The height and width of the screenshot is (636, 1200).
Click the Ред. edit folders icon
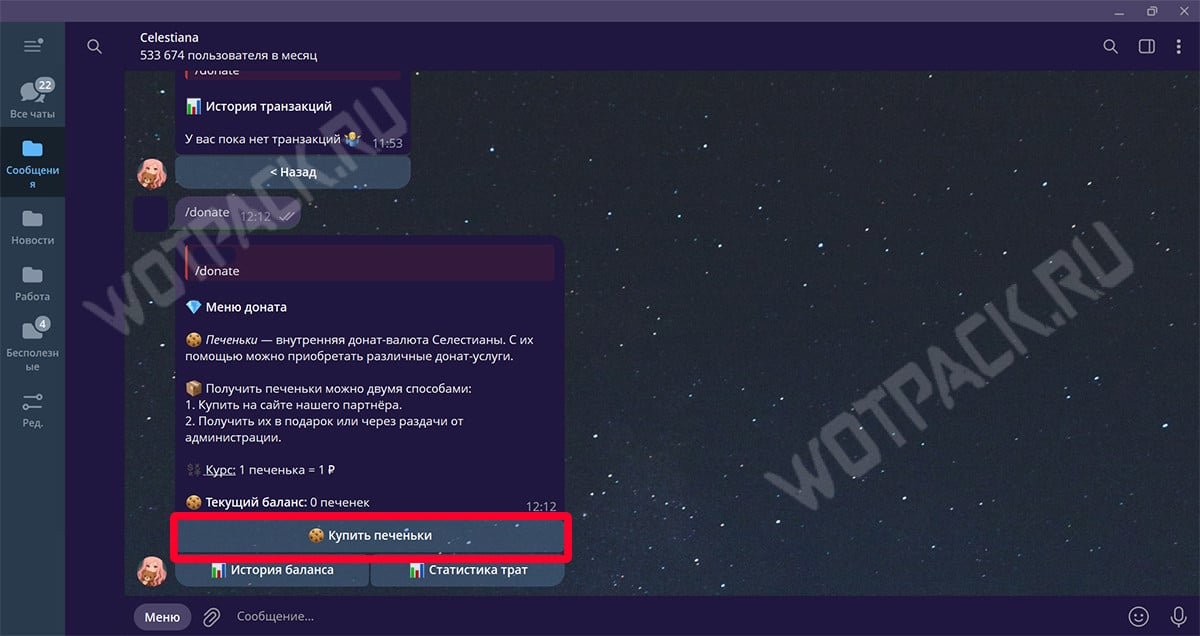pos(33,408)
